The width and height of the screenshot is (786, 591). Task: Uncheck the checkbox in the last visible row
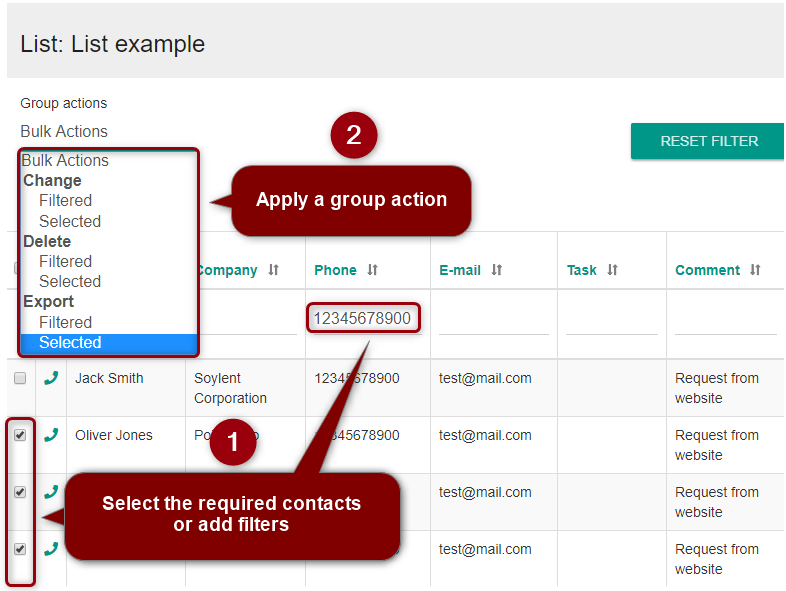point(20,549)
